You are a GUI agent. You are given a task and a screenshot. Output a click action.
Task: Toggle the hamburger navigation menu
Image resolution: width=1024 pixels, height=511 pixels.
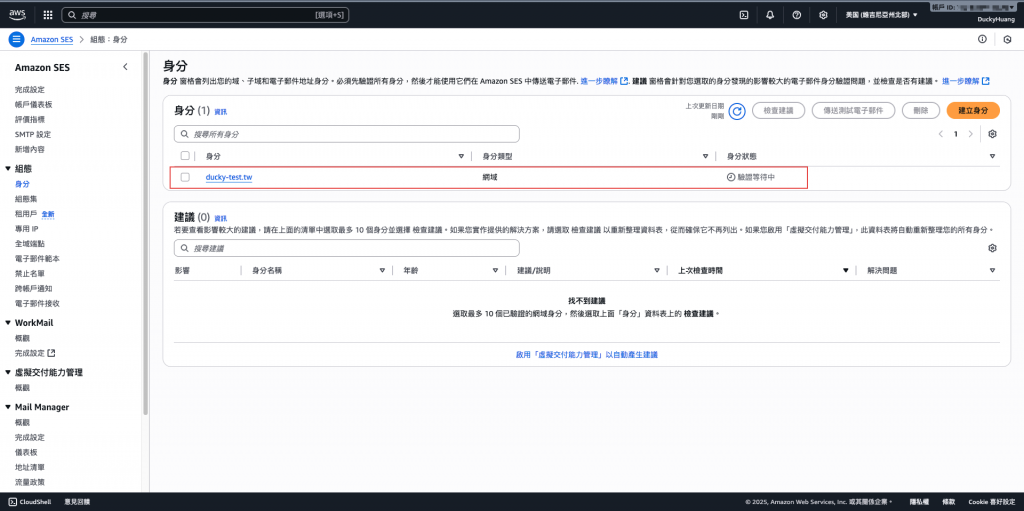16,39
